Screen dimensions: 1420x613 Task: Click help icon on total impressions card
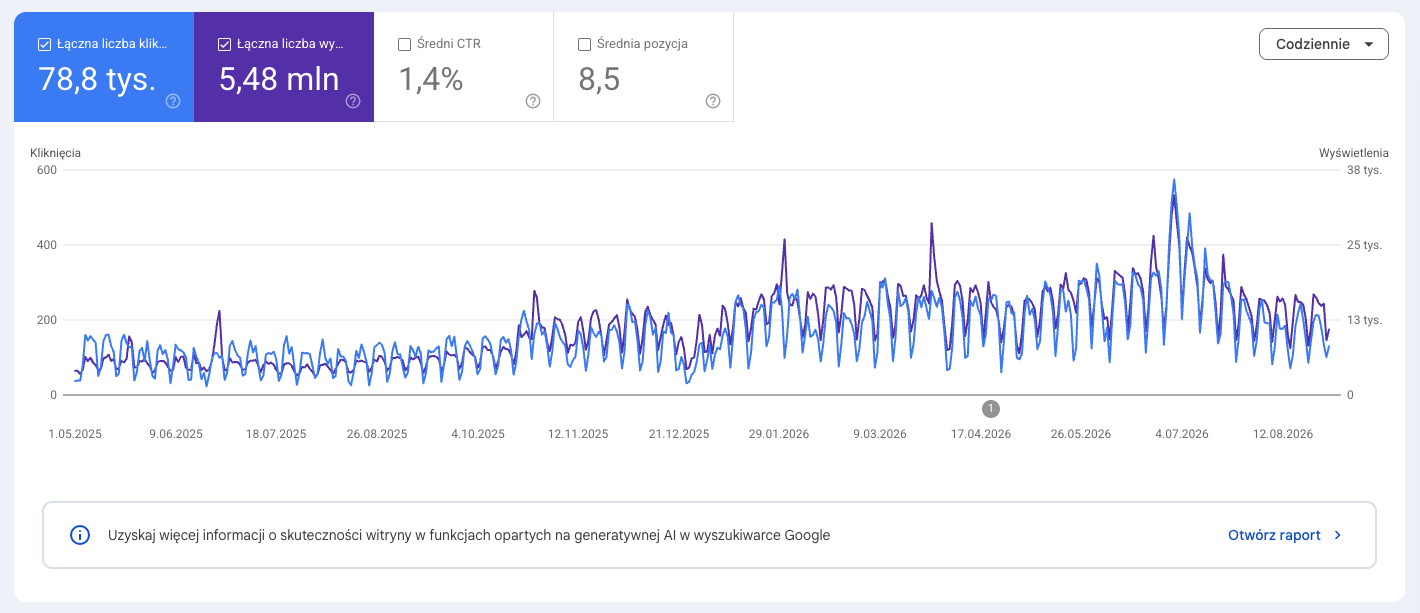[353, 101]
